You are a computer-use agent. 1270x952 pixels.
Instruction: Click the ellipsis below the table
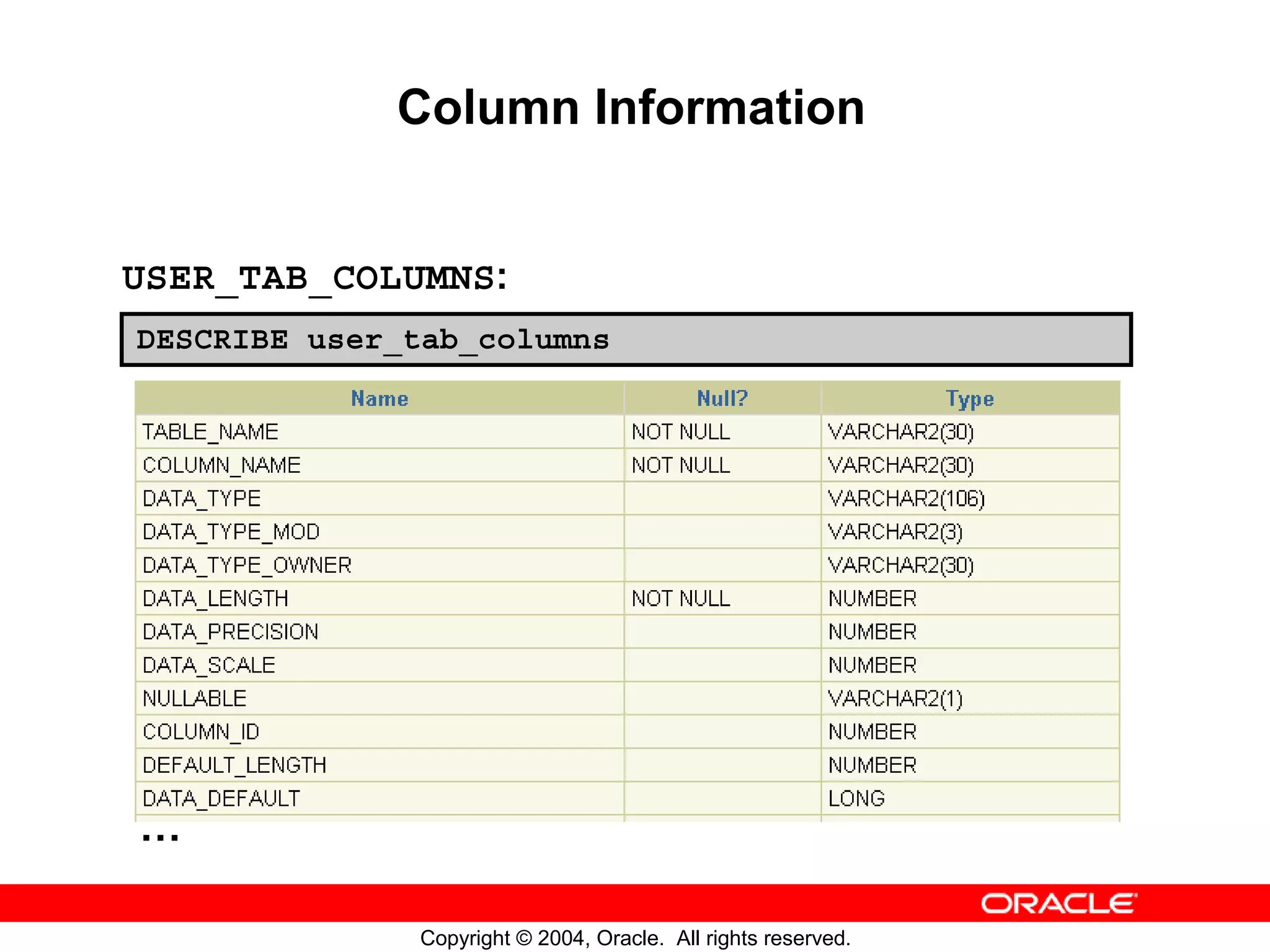pyautogui.click(x=160, y=838)
